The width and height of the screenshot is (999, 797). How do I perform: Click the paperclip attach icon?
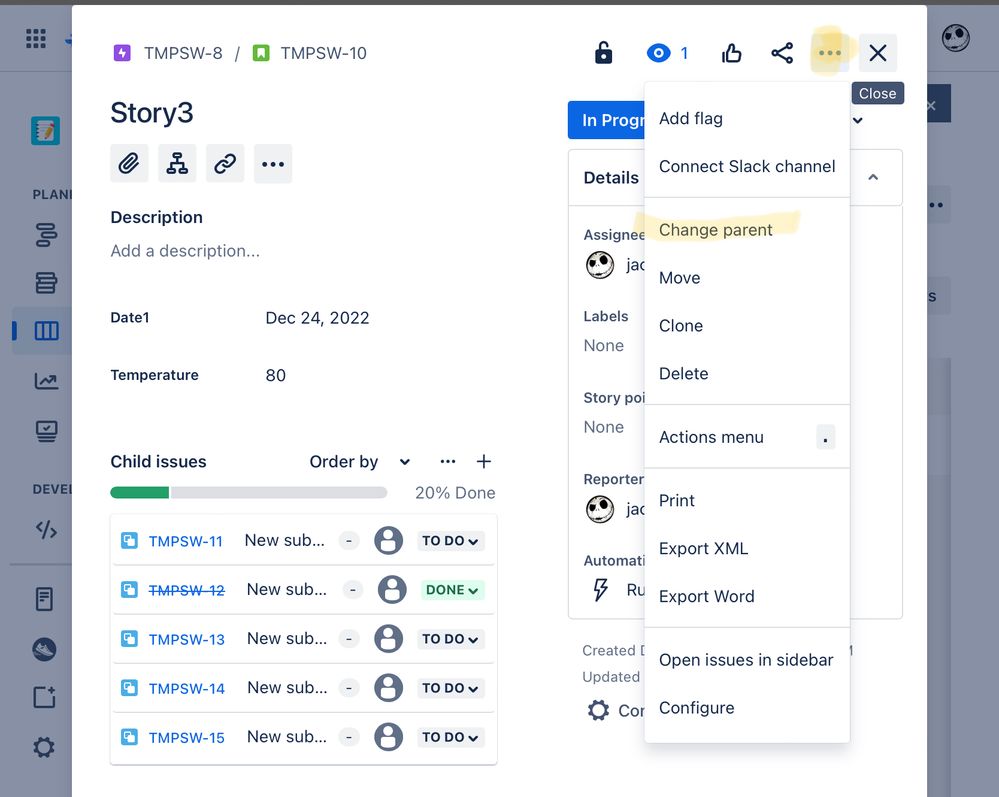(x=129, y=164)
